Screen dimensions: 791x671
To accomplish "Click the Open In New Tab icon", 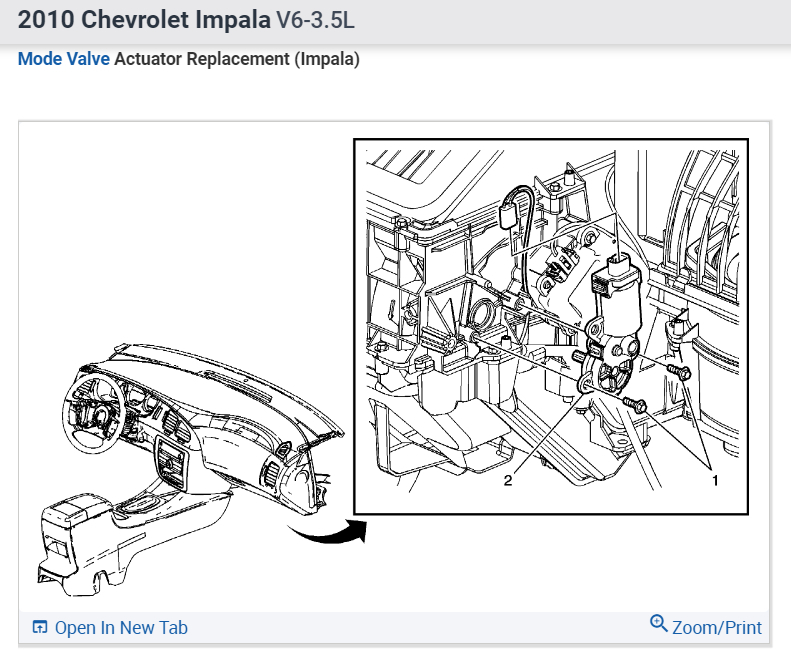I will click(x=40, y=627).
